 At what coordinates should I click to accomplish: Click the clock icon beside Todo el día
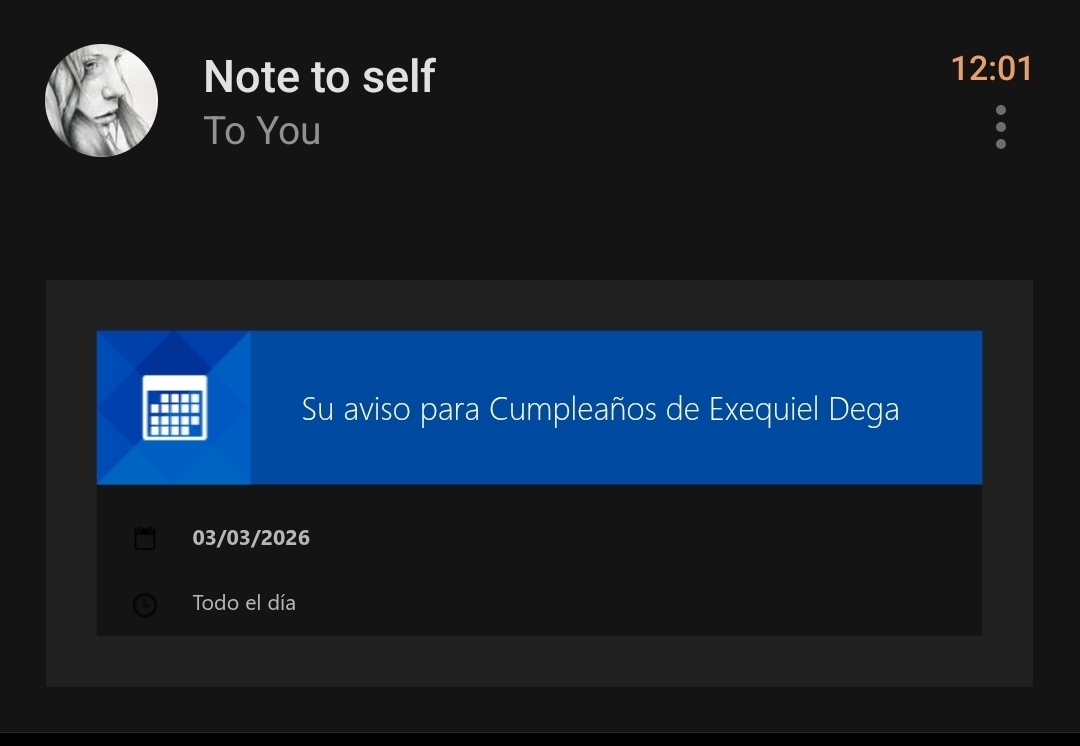click(x=145, y=605)
